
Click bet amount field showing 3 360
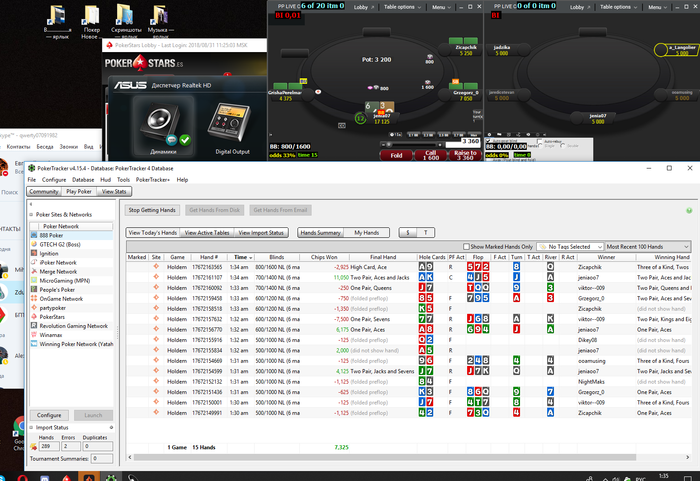(x=462, y=141)
